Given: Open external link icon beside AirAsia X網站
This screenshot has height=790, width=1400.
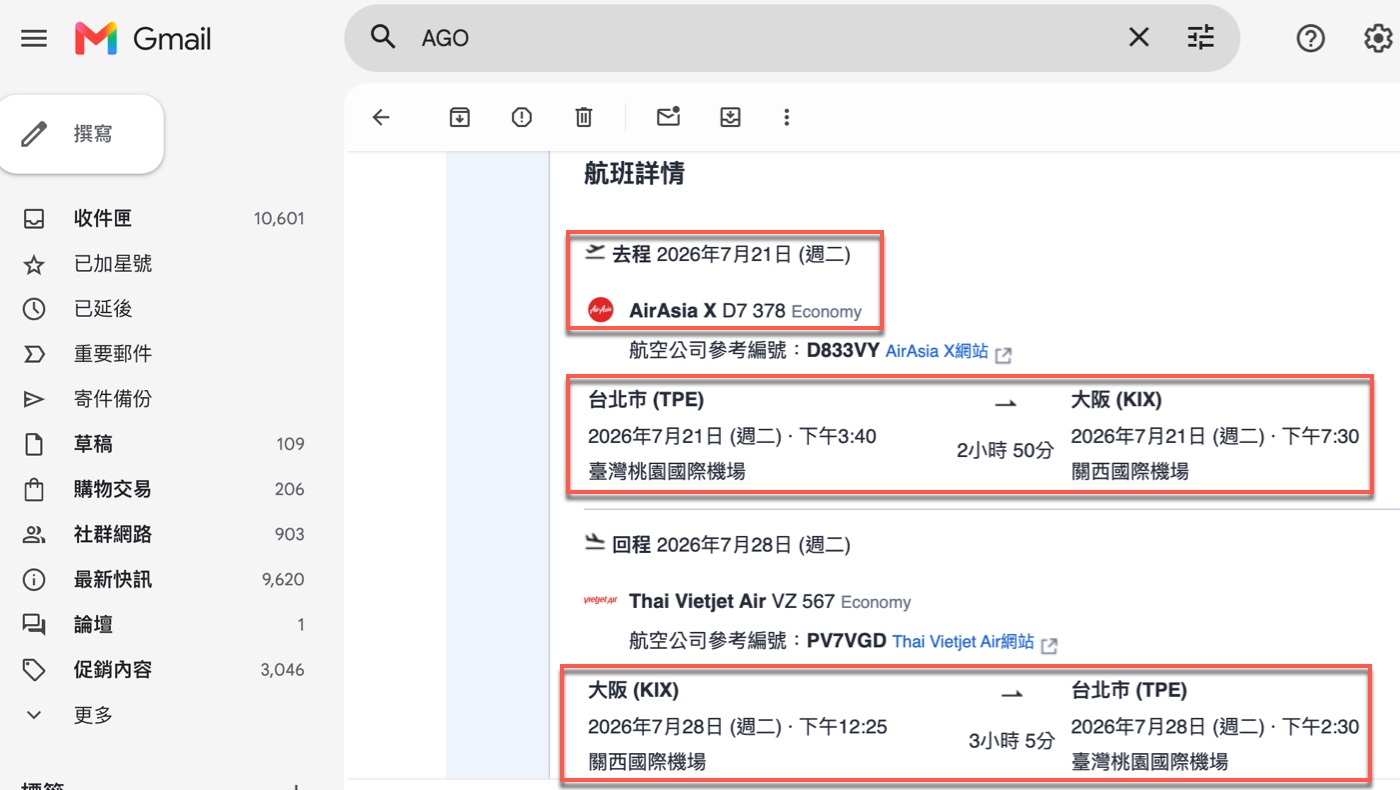Looking at the screenshot, I should (1003, 354).
